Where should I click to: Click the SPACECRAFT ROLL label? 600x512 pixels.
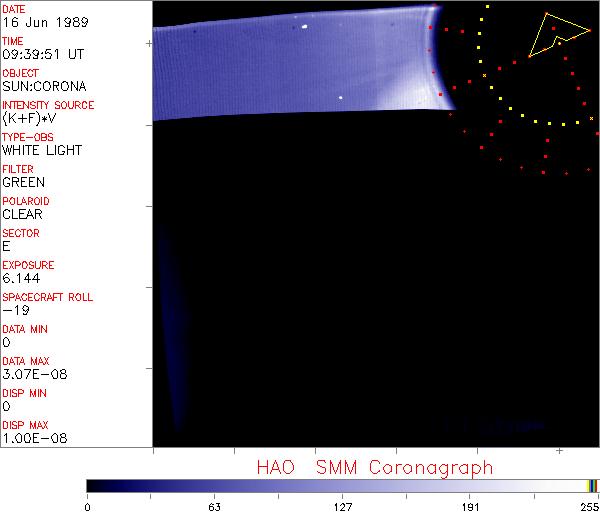[47, 297]
